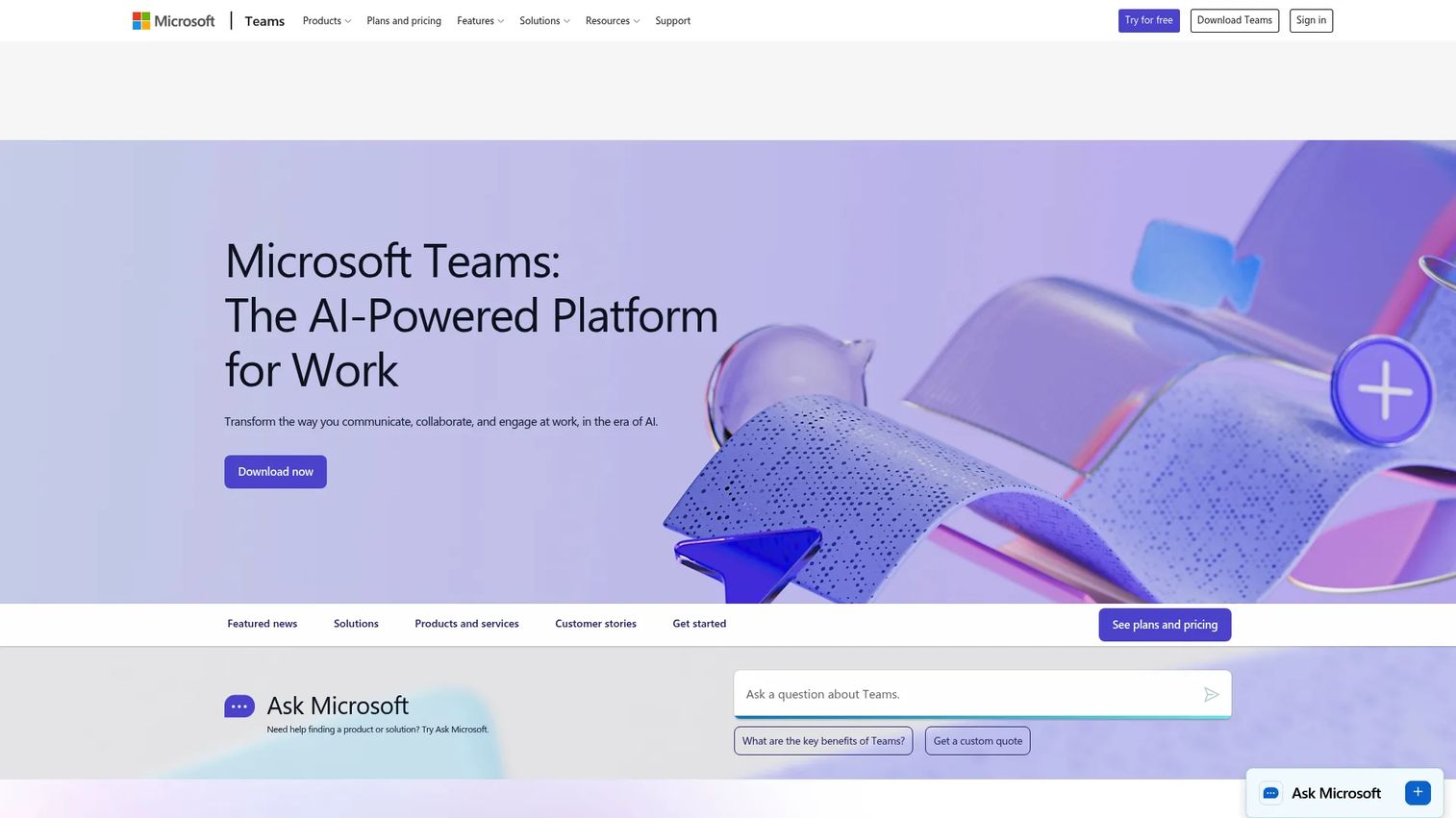Click the Teams brand link

[264, 20]
